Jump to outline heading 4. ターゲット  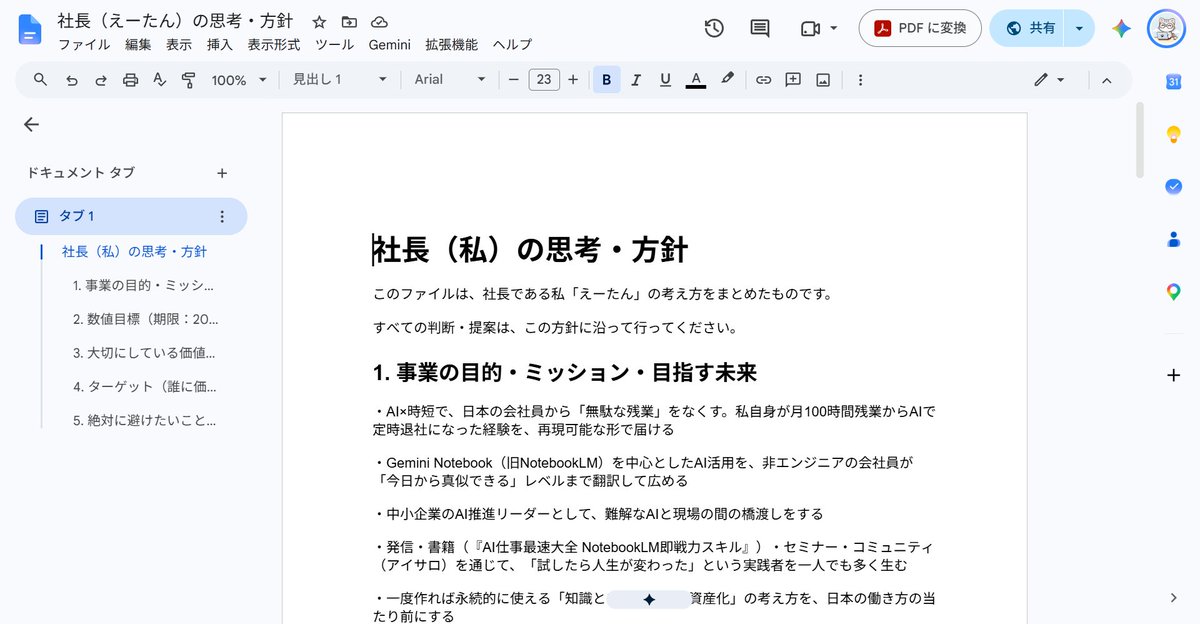(144, 386)
